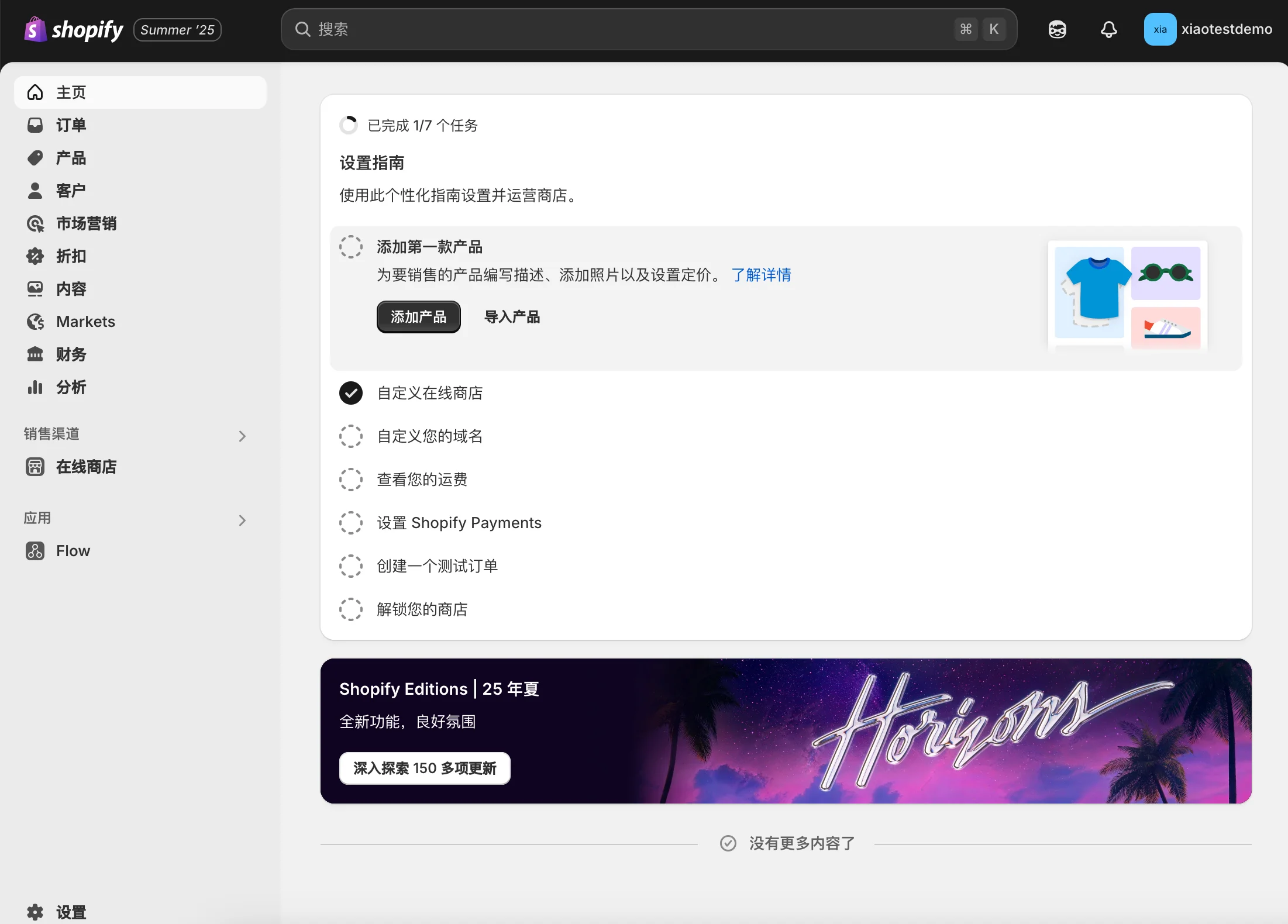Mark 创建一个测试订单 task circle
1288x924 pixels.
click(351, 566)
